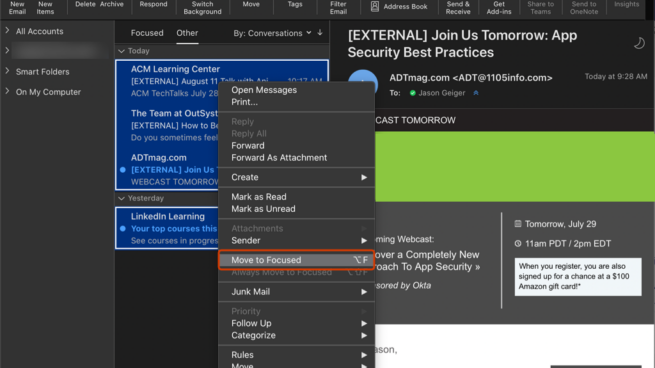Switch to the Other tab
This screenshot has width=655, height=368.
[x=187, y=33]
